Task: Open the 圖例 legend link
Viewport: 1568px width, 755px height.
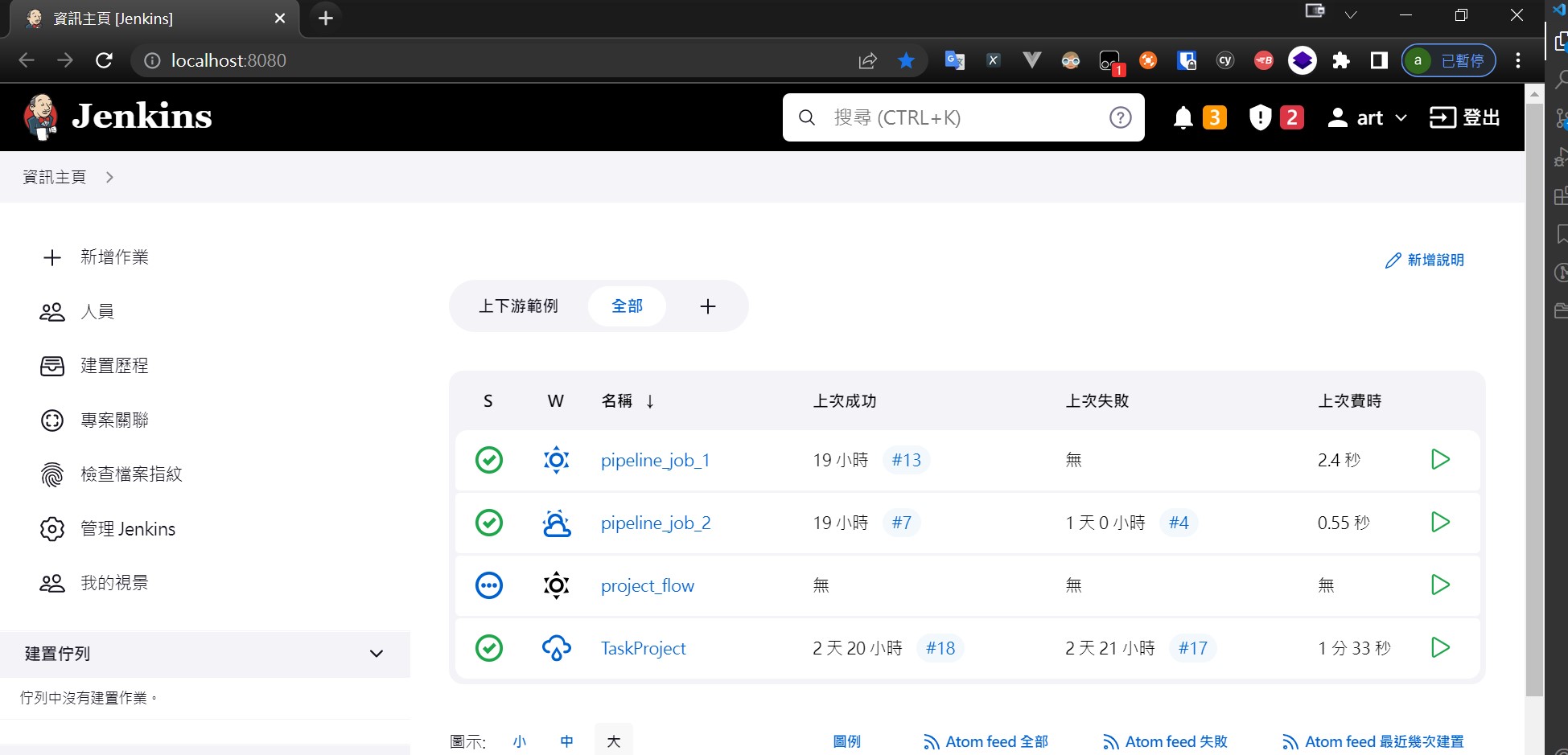Action: point(846,741)
